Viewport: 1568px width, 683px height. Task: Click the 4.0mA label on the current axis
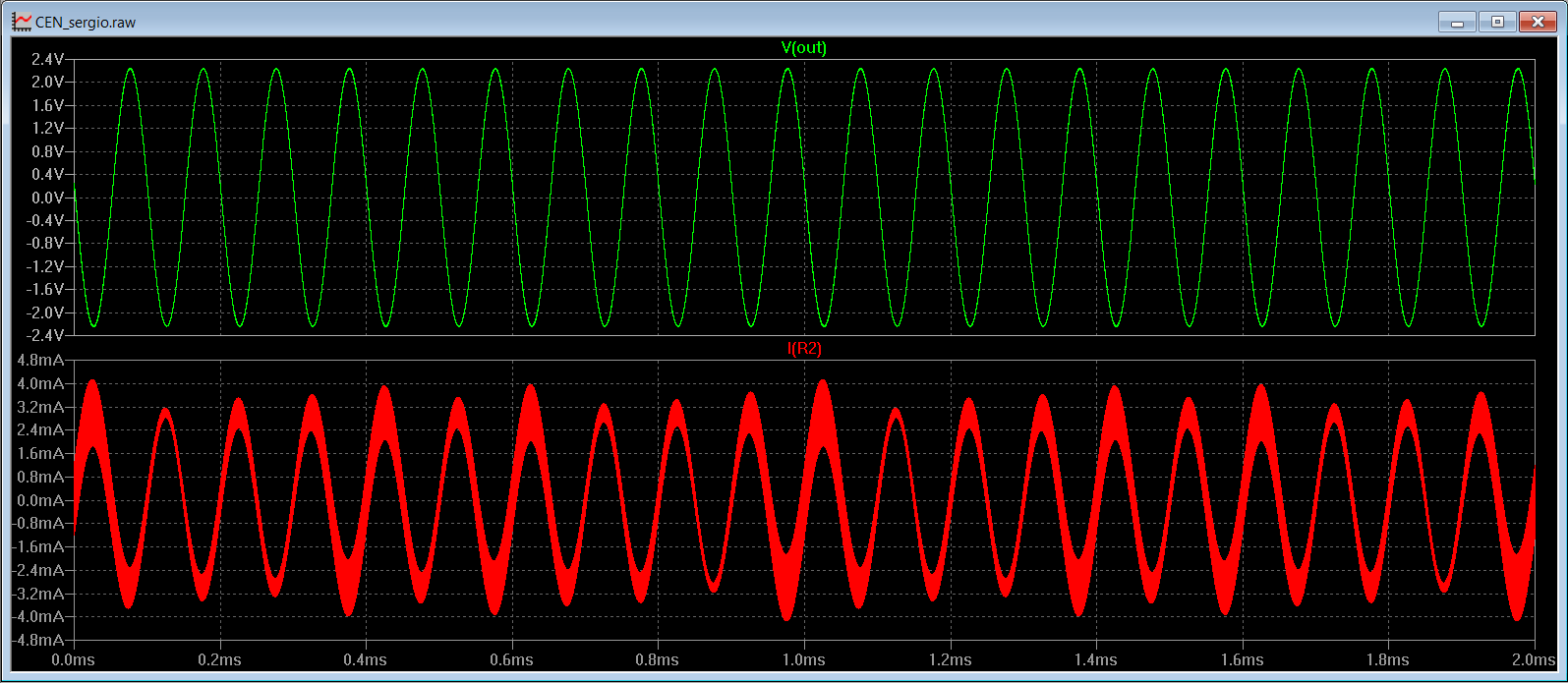40,384
